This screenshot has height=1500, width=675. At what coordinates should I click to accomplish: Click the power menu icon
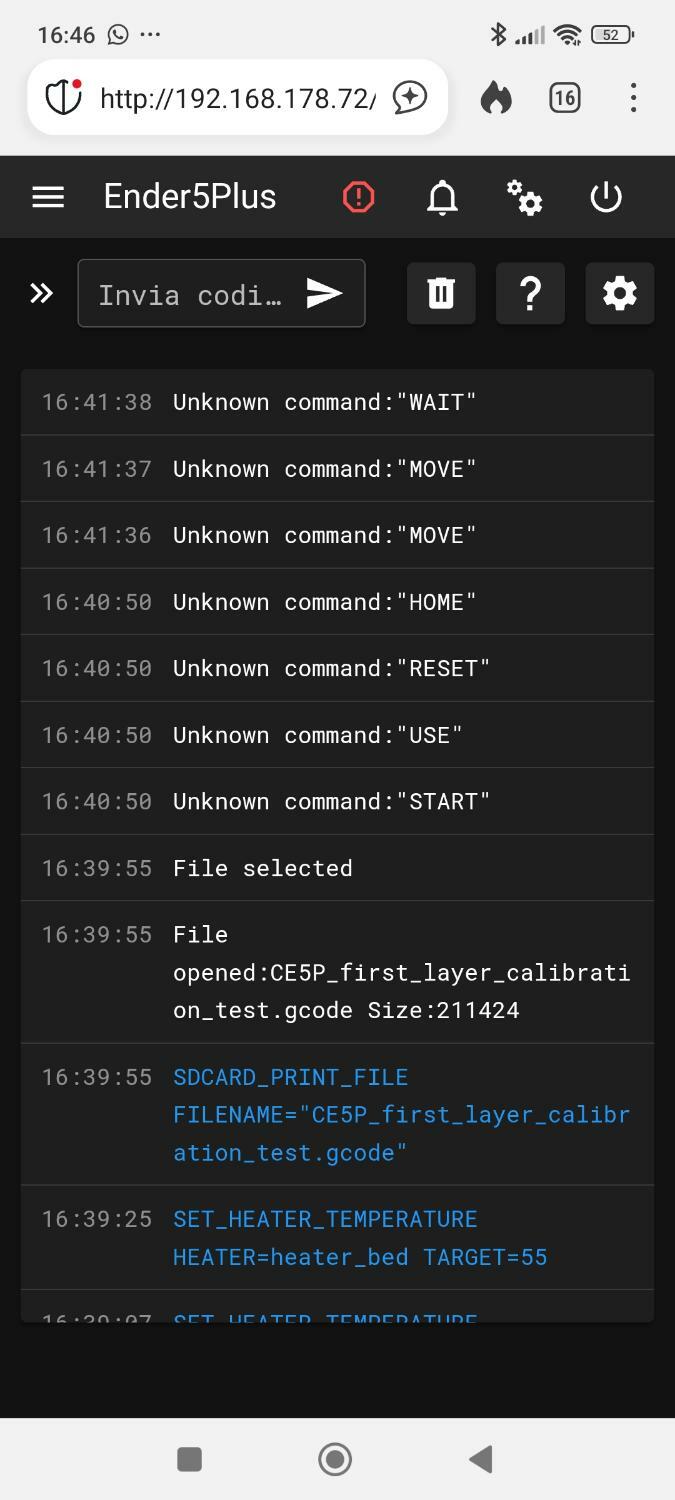coord(606,197)
